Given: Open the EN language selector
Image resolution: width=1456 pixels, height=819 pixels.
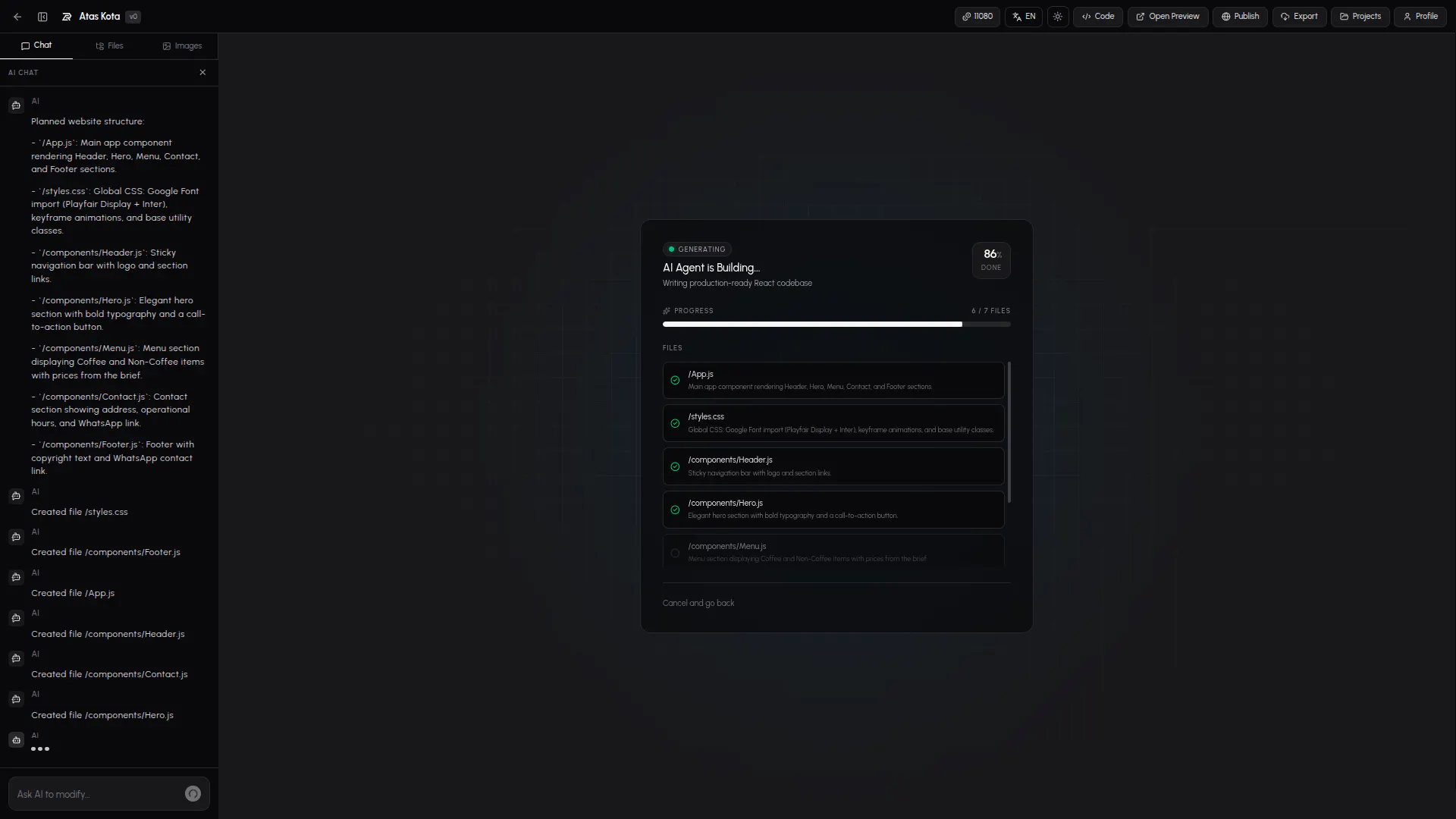Looking at the screenshot, I should tap(1024, 17).
